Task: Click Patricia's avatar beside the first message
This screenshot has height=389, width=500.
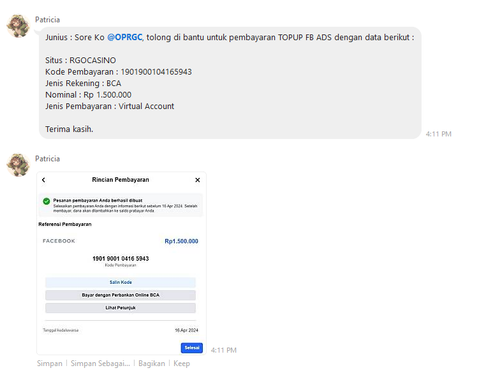Action: click(18, 26)
